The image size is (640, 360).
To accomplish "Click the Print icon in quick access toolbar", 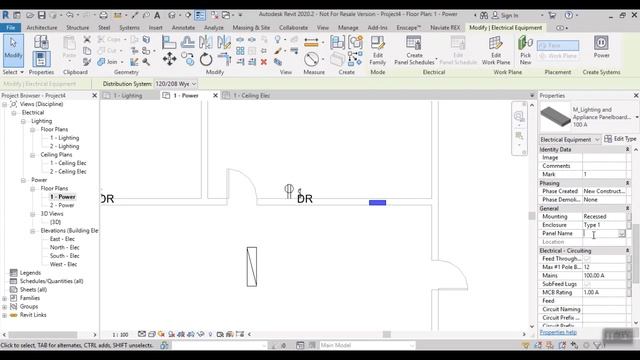I will tap(104, 15).
